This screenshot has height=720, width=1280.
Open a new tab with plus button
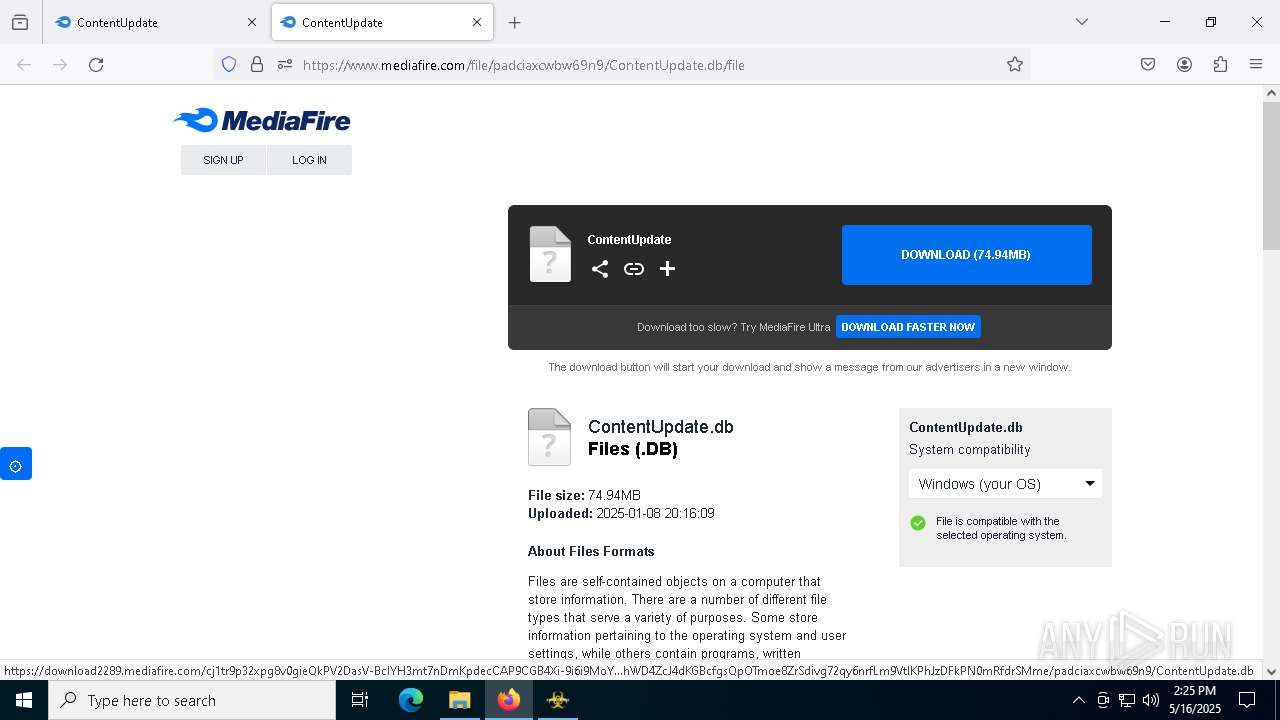514,22
